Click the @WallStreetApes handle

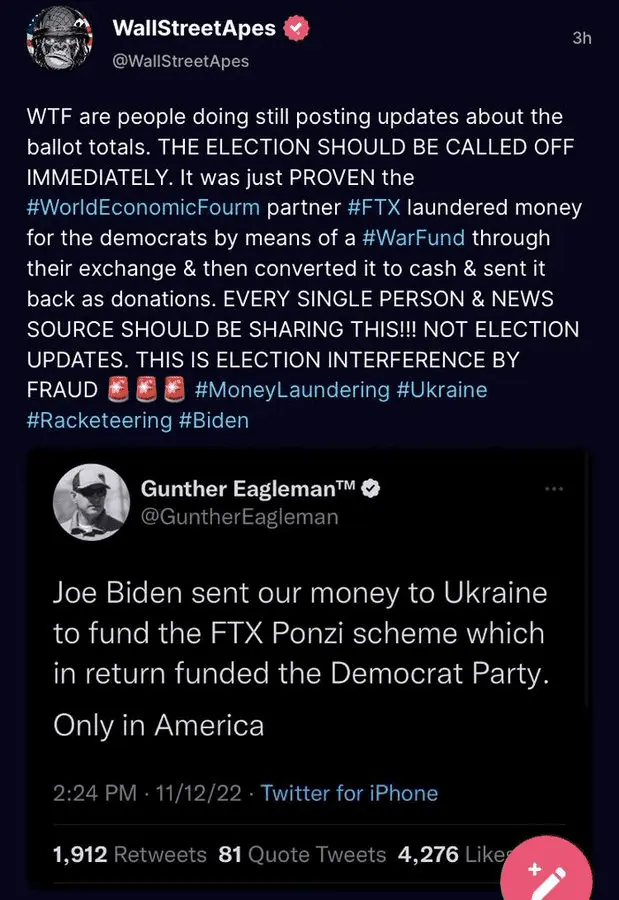(181, 61)
